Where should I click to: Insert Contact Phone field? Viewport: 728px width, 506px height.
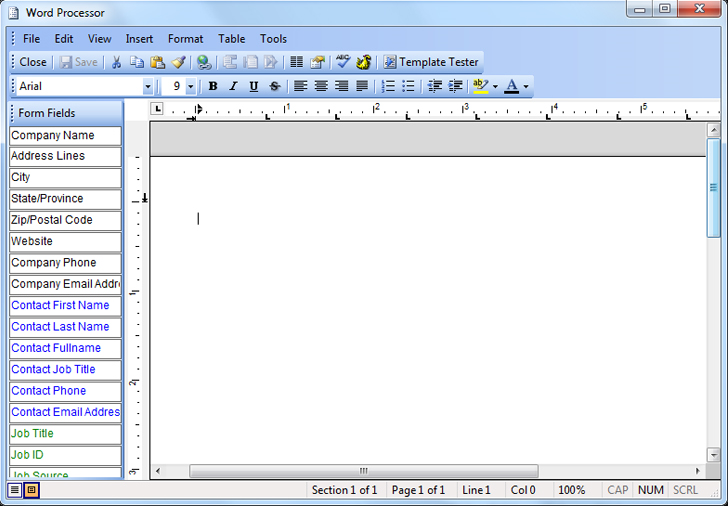pos(65,391)
